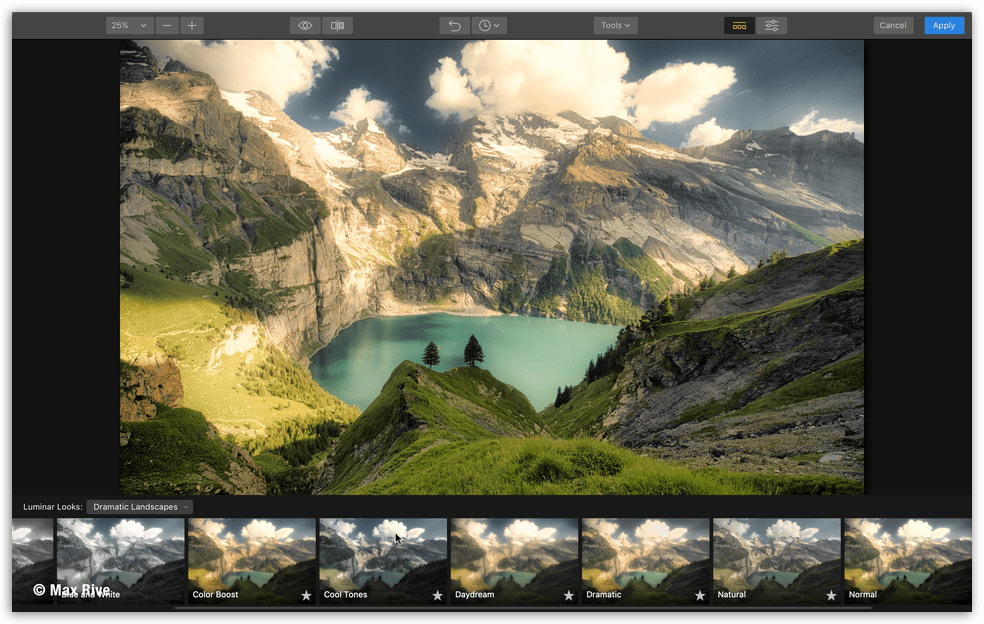Mark the Dramatic preset as favorite
Screen dimensions: 984x624
pos(699,595)
